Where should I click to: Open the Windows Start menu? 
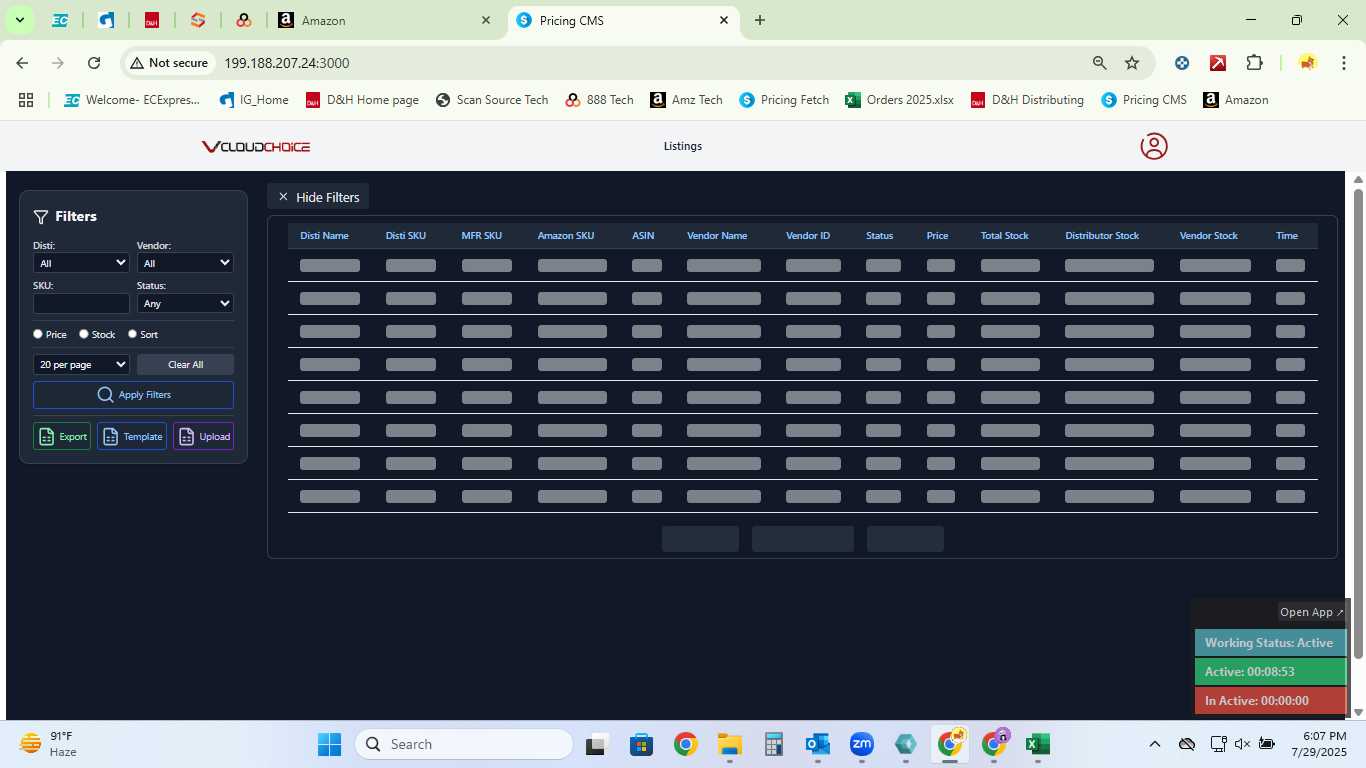coord(329,744)
